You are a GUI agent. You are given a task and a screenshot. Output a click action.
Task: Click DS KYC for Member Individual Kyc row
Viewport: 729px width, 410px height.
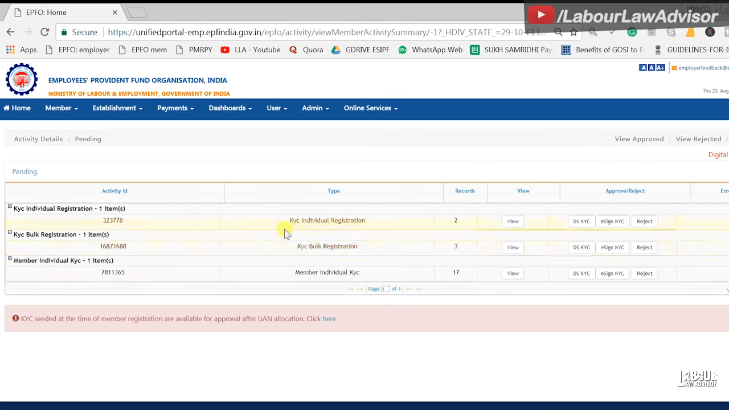click(x=581, y=273)
